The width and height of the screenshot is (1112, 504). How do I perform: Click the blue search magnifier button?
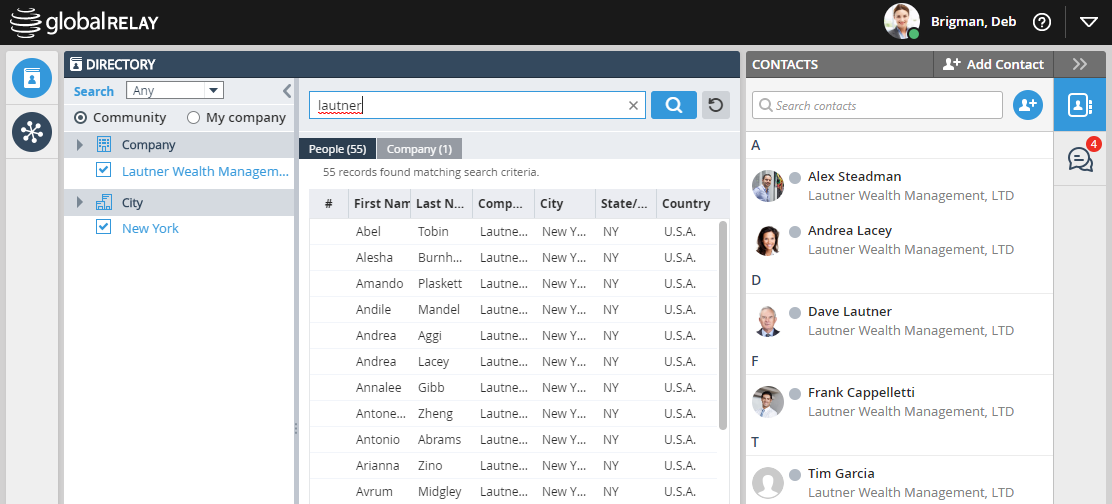[673, 105]
